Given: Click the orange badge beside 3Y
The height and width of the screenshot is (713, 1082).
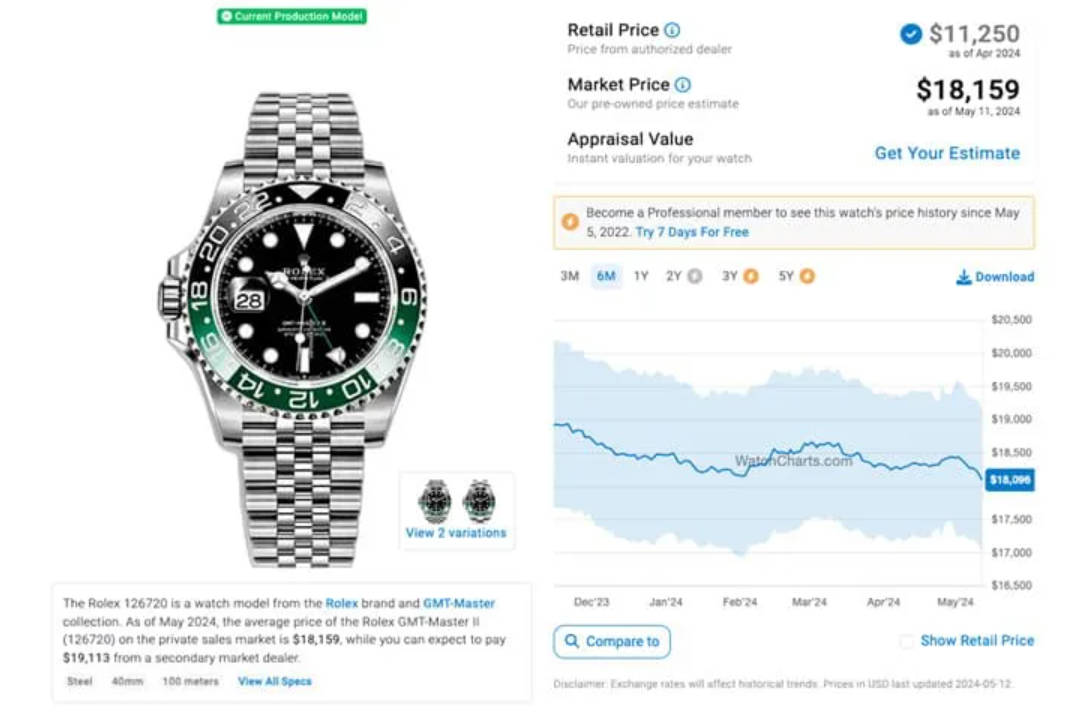Looking at the screenshot, I should tap(751, 276).
